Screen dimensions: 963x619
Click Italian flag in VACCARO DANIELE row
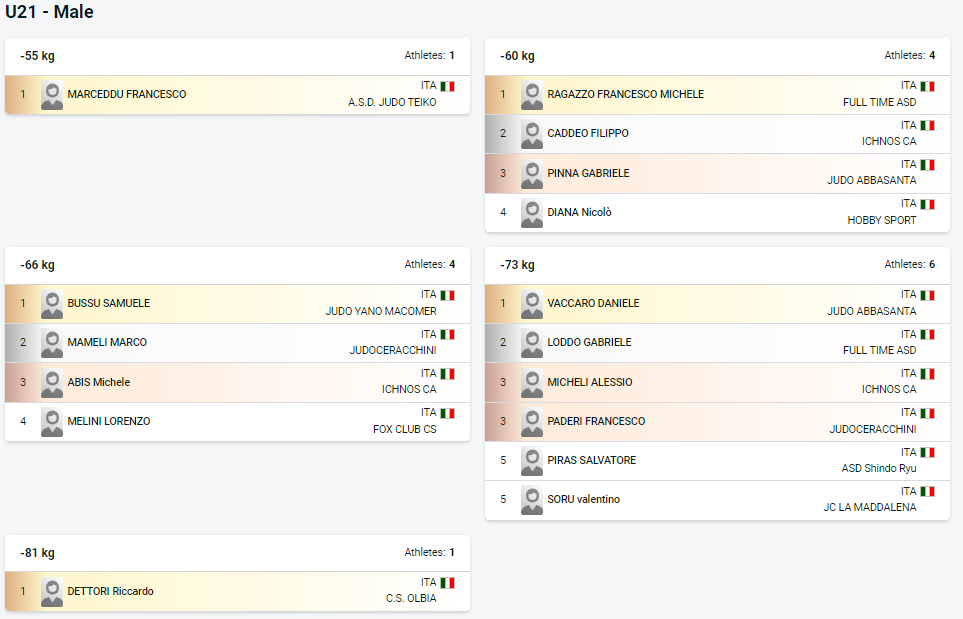pyautogui.click(x=927, y=295)
